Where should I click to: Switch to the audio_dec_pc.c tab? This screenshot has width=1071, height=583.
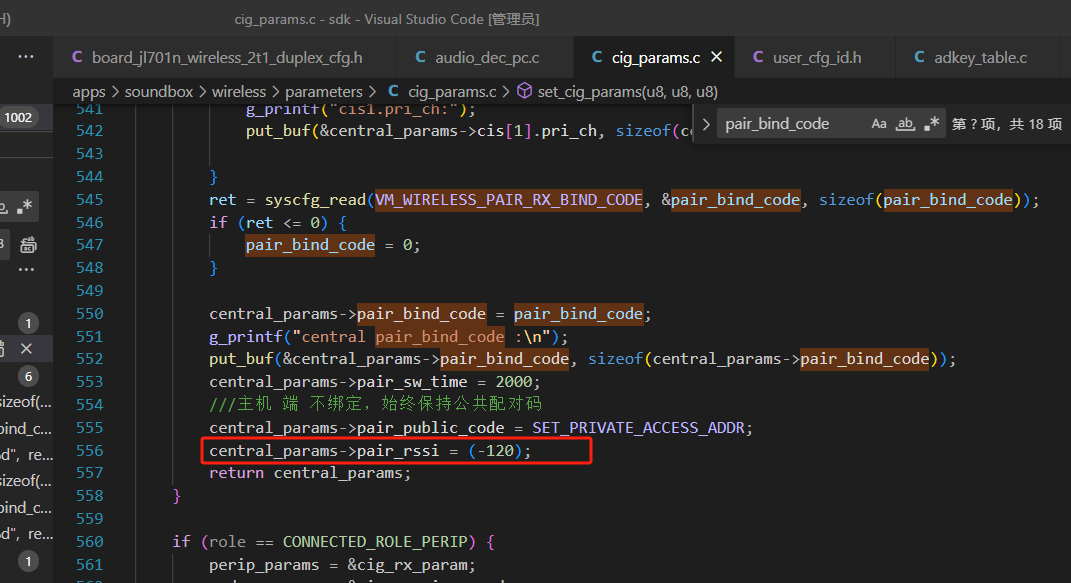(477, 57)
